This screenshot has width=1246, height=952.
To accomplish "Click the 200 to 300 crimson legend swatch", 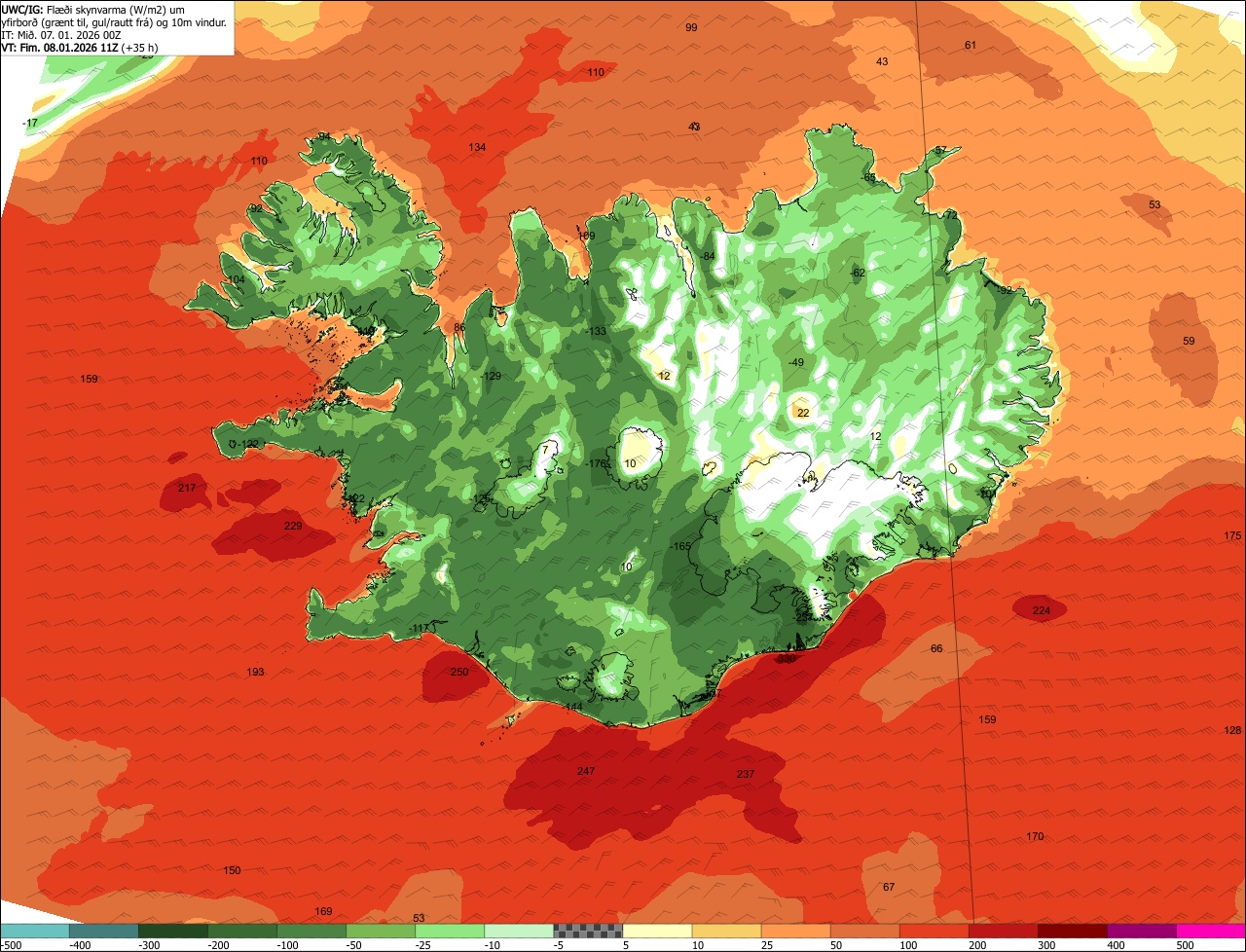I will [1003, 931].
